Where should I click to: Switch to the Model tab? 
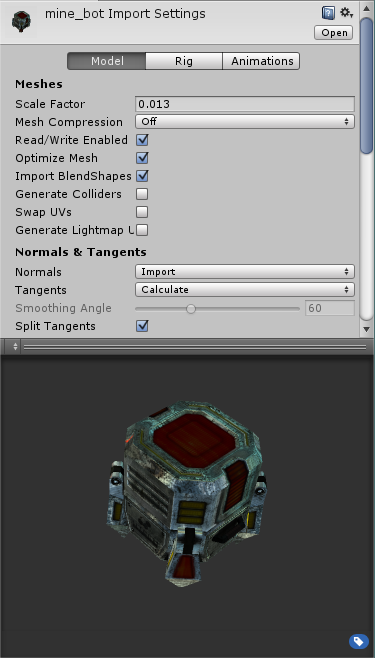107,61
